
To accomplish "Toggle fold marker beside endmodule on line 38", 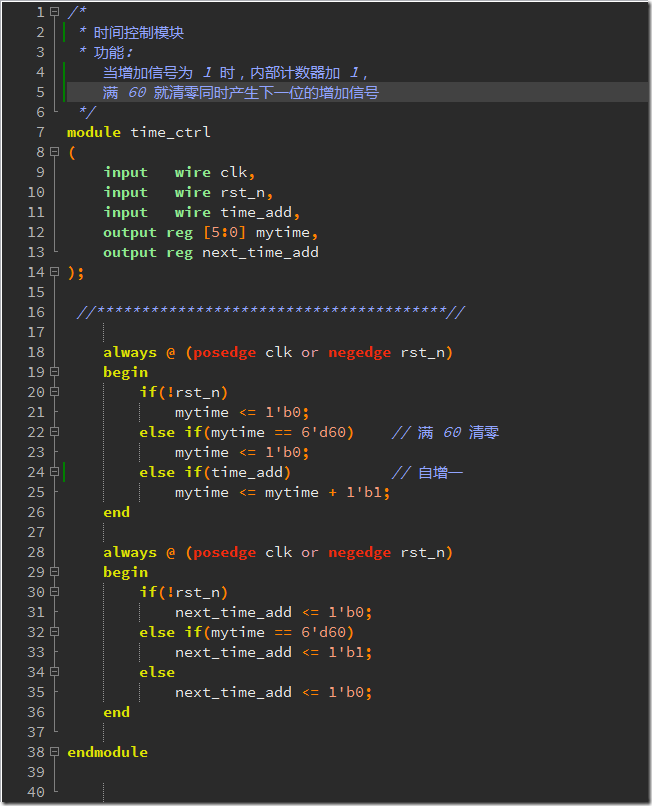I will click(x=55, y=752).
